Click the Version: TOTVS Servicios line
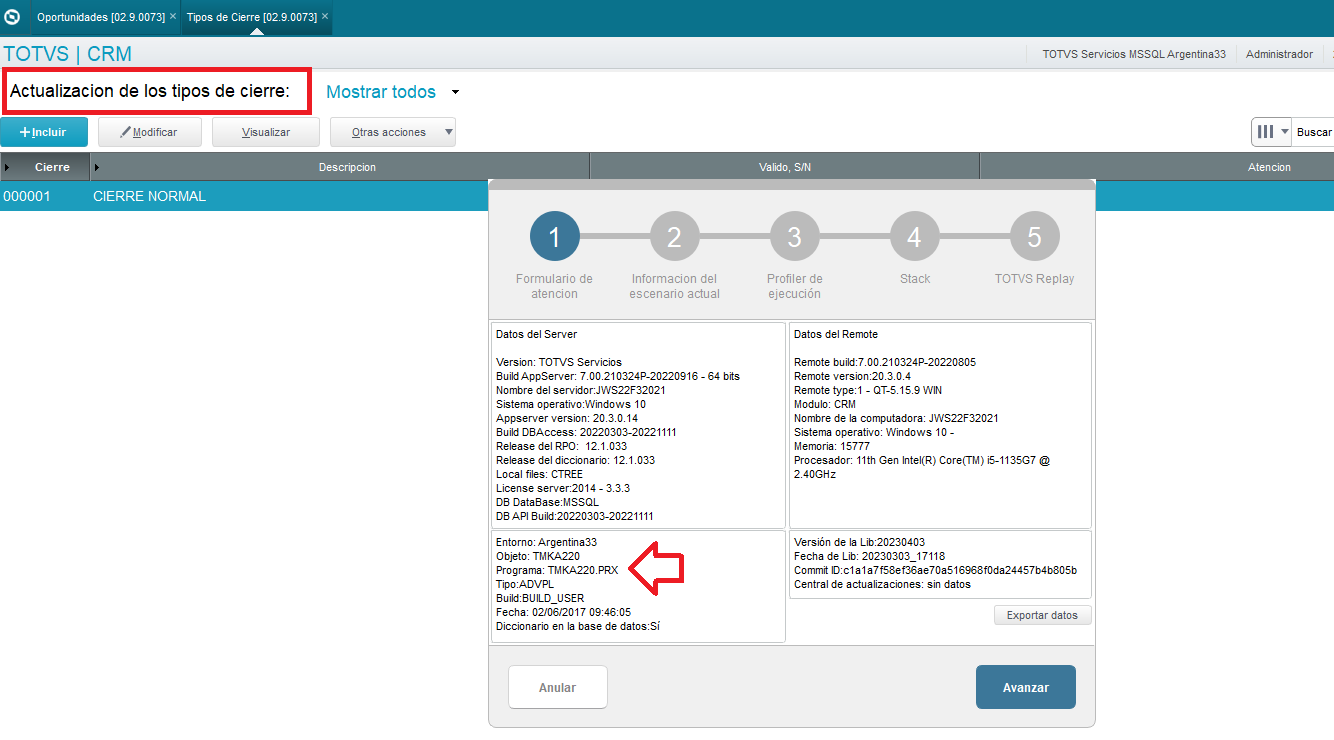Viewport: 1334px width, 740px height. click(x=559, y=362)
